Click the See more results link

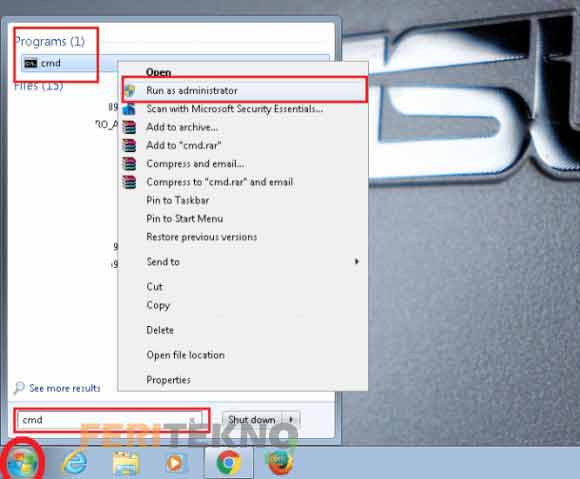(64, 388)
